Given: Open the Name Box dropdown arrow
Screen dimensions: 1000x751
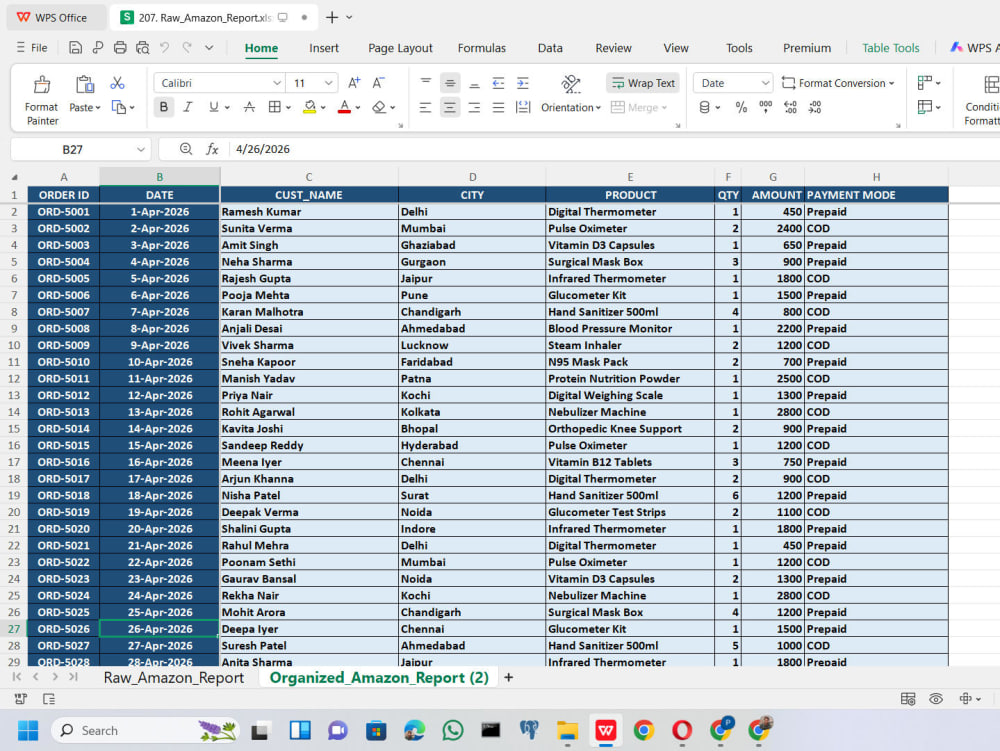Looking at the screenshot, I should pyautogui.click(x=140, y=149).
